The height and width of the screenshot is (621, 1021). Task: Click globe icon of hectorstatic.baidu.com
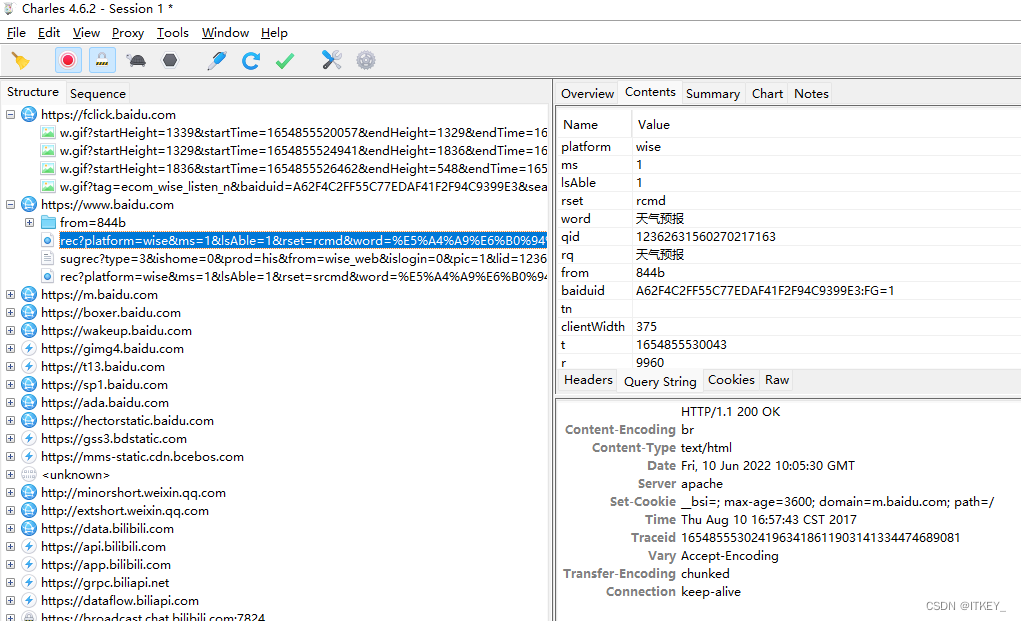(29, 421)
